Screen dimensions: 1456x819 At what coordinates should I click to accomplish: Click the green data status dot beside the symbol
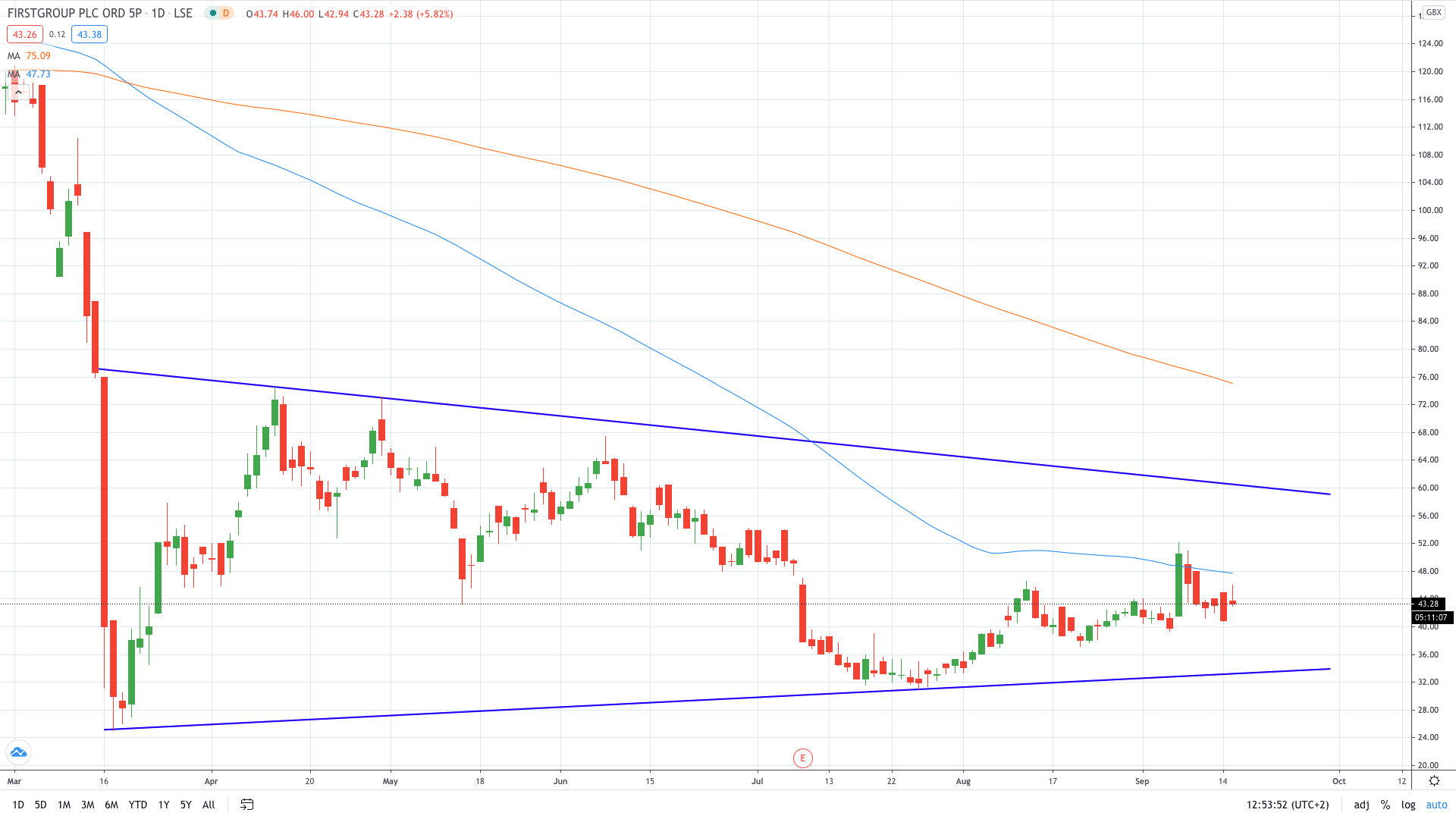215,13
